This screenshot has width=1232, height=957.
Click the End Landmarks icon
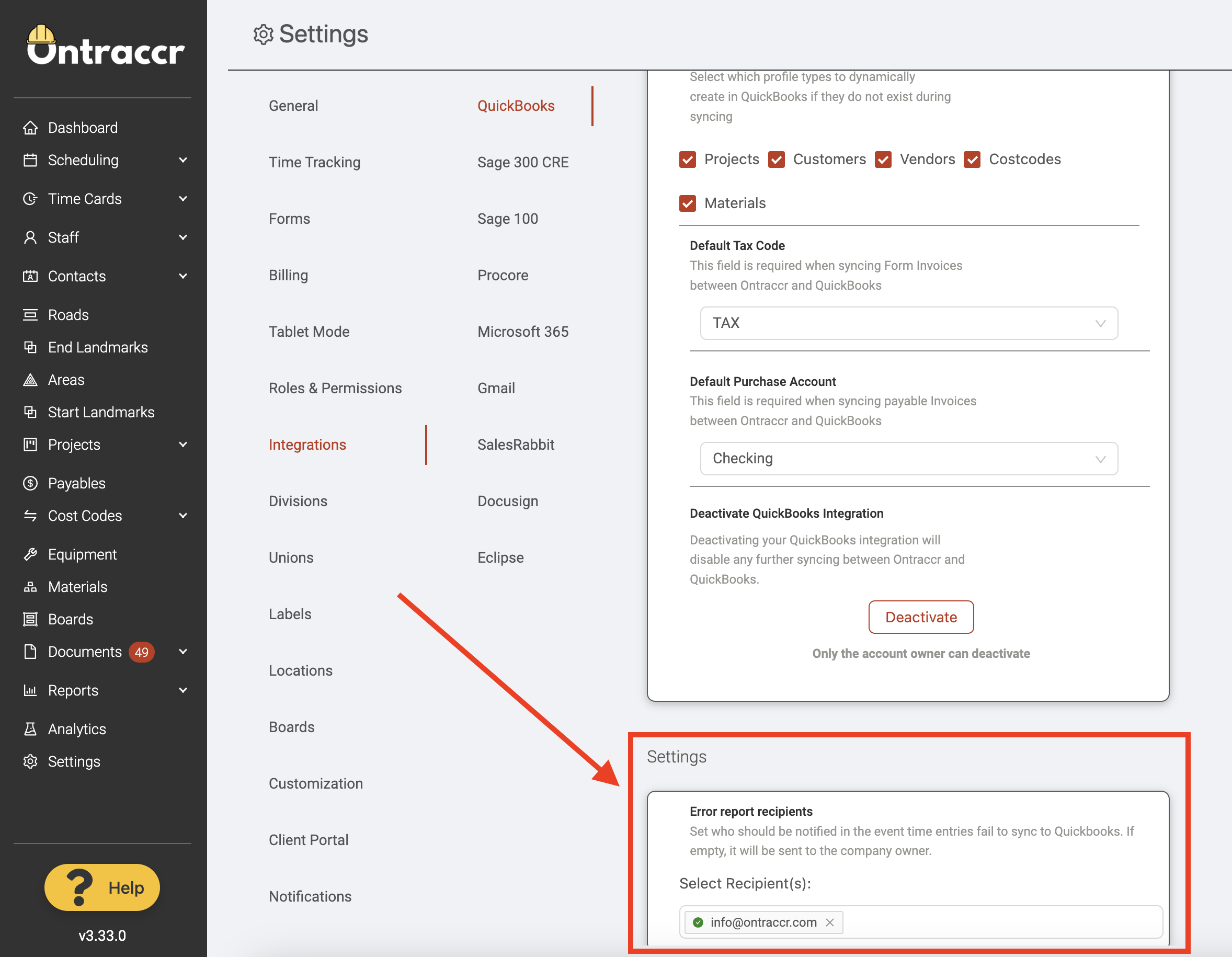coord(30,347)
